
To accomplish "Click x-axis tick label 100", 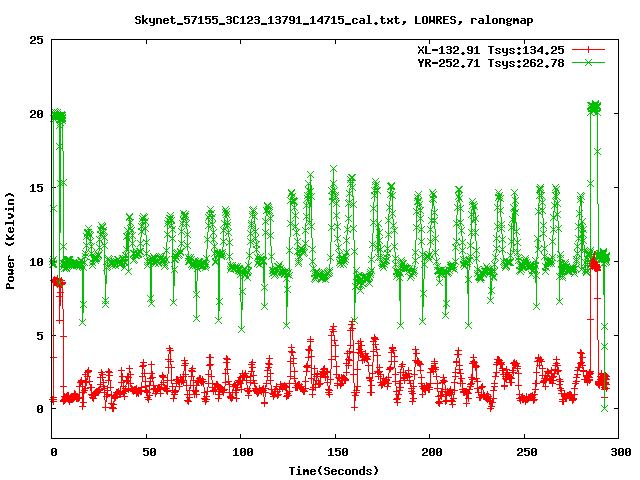I will [243, 452].
